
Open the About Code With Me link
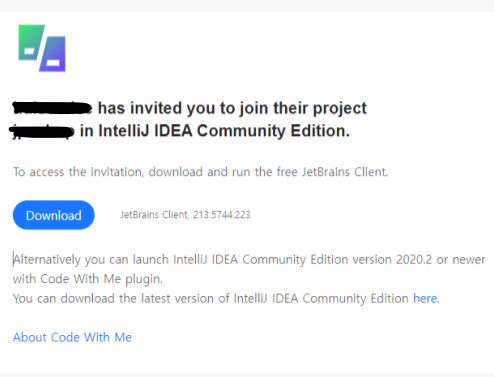(72, 337)
